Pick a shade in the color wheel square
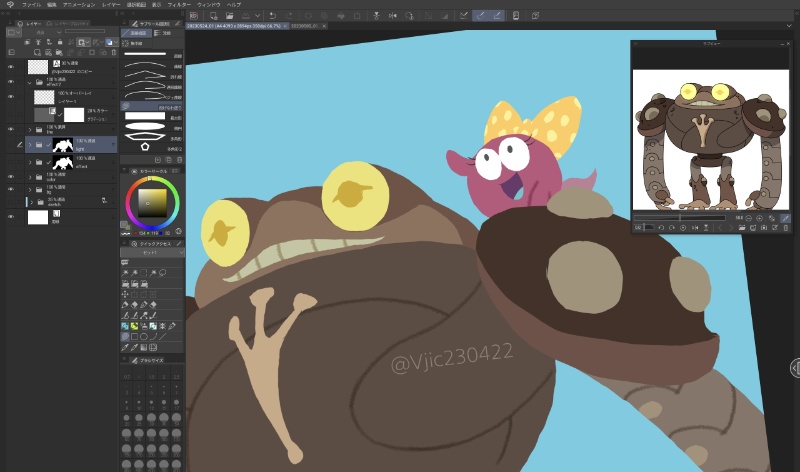Viewport: 800px width, 472px height. [x=152, y=203]
